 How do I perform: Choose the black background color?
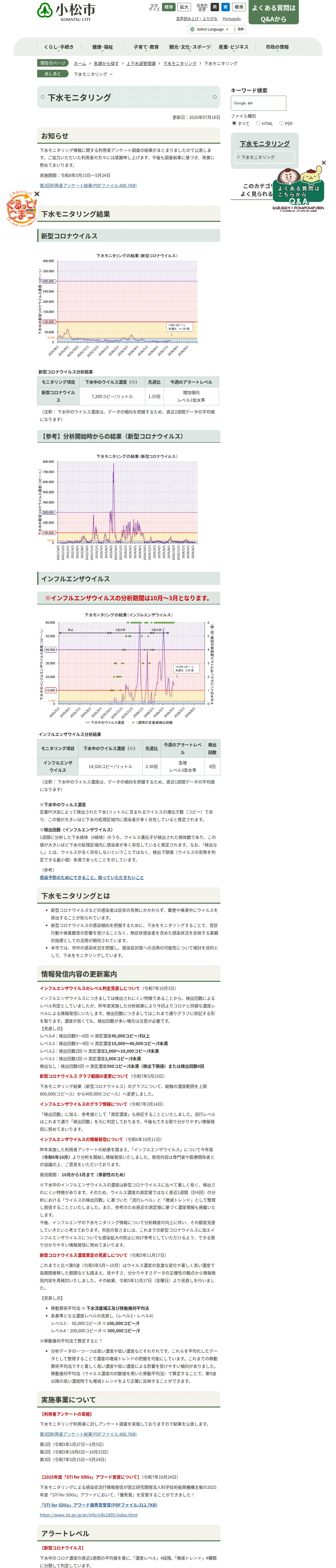(x=215, y=7)
